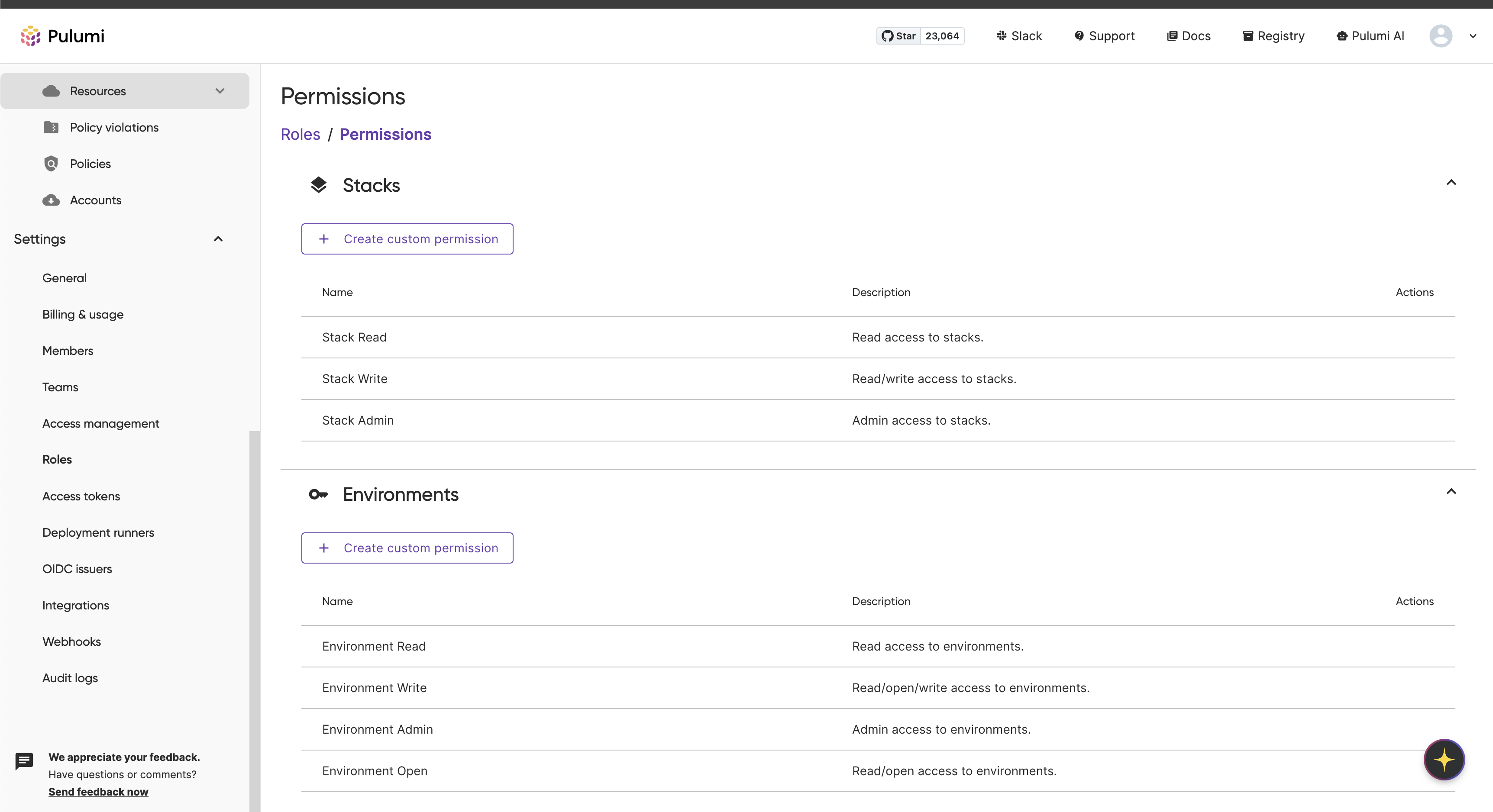Screen dimensions: 1493x812
Task: Click the Environments key icon
Action: [318, 495]
